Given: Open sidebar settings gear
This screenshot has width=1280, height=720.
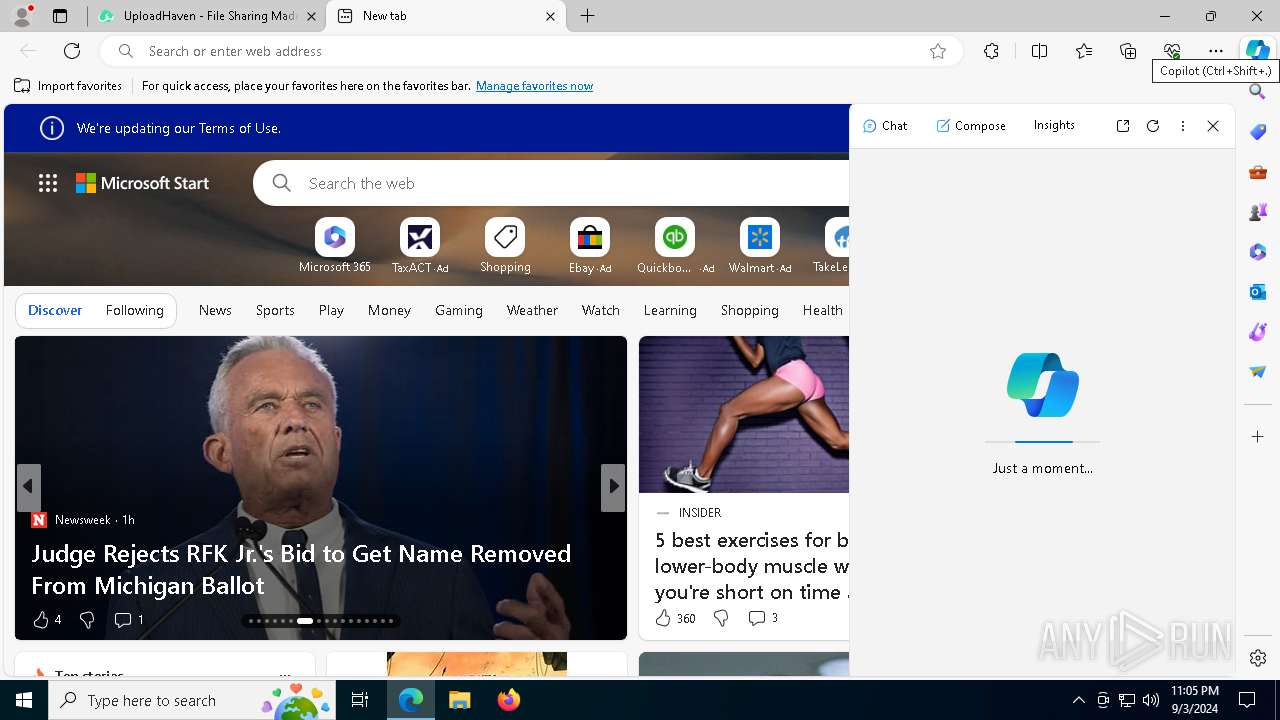Looking at the screenshot, I should point(1258,658).
